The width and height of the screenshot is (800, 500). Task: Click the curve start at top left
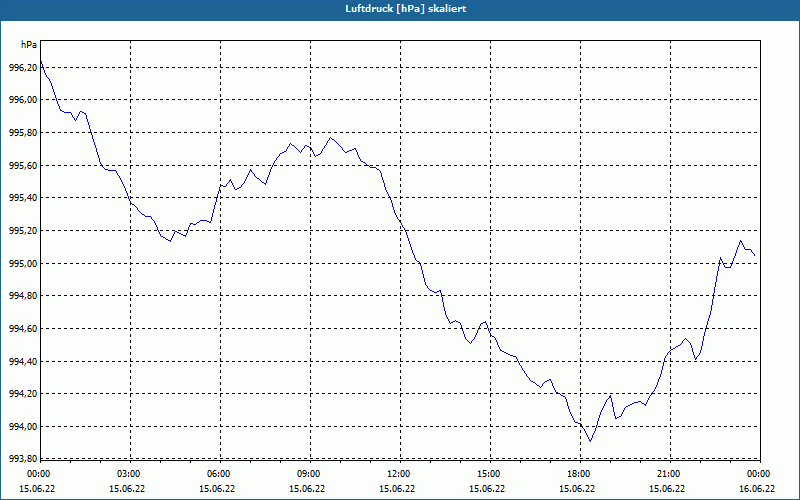[41, 61]
